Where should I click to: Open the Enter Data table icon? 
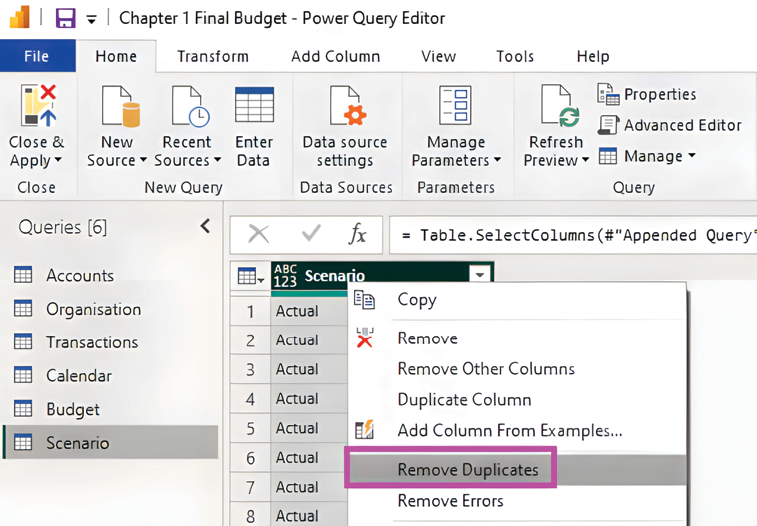click(x=254, y=105)
